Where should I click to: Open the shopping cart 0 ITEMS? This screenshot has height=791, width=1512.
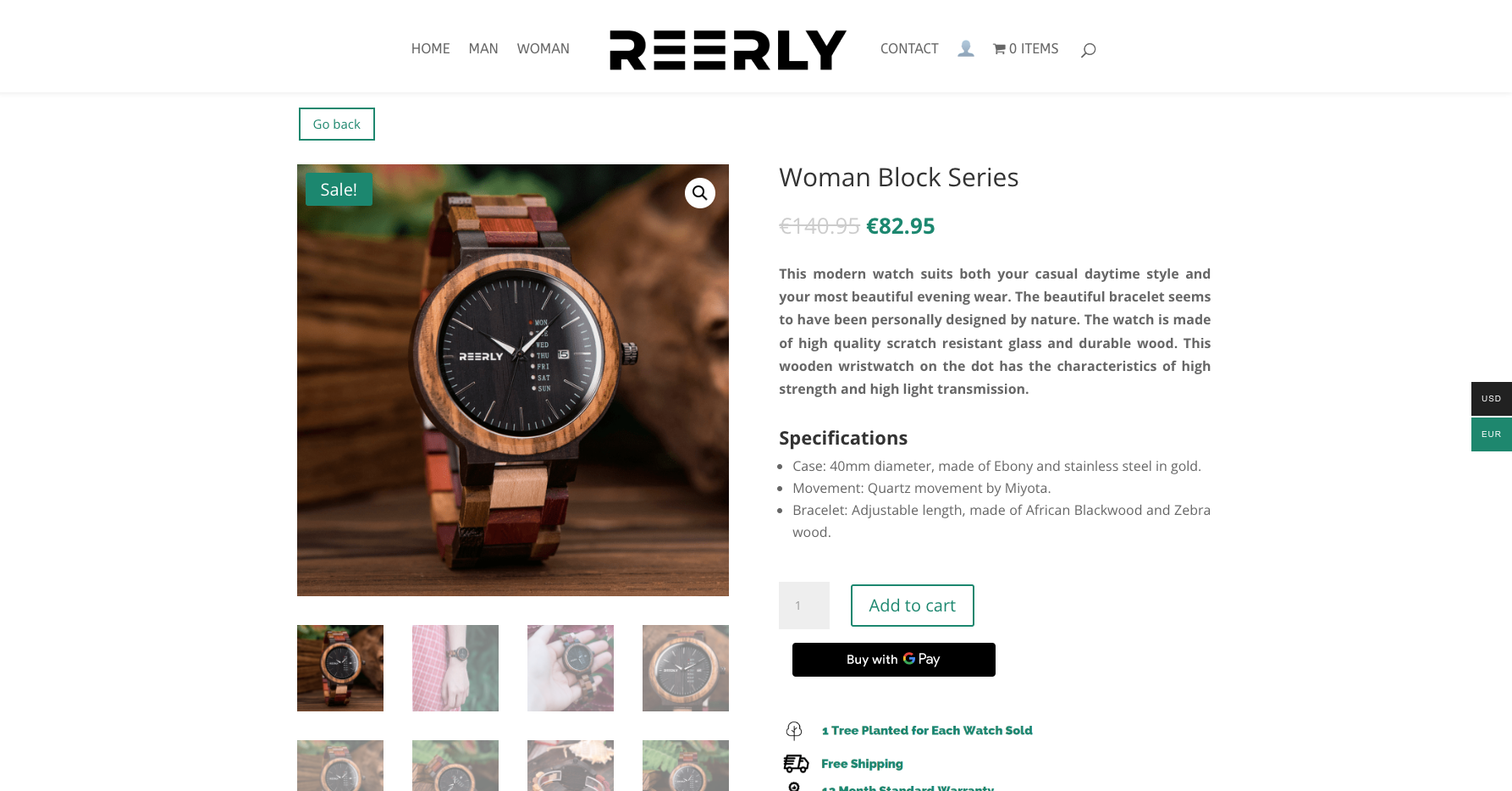pyautogui.click(x=1025, y=48)
